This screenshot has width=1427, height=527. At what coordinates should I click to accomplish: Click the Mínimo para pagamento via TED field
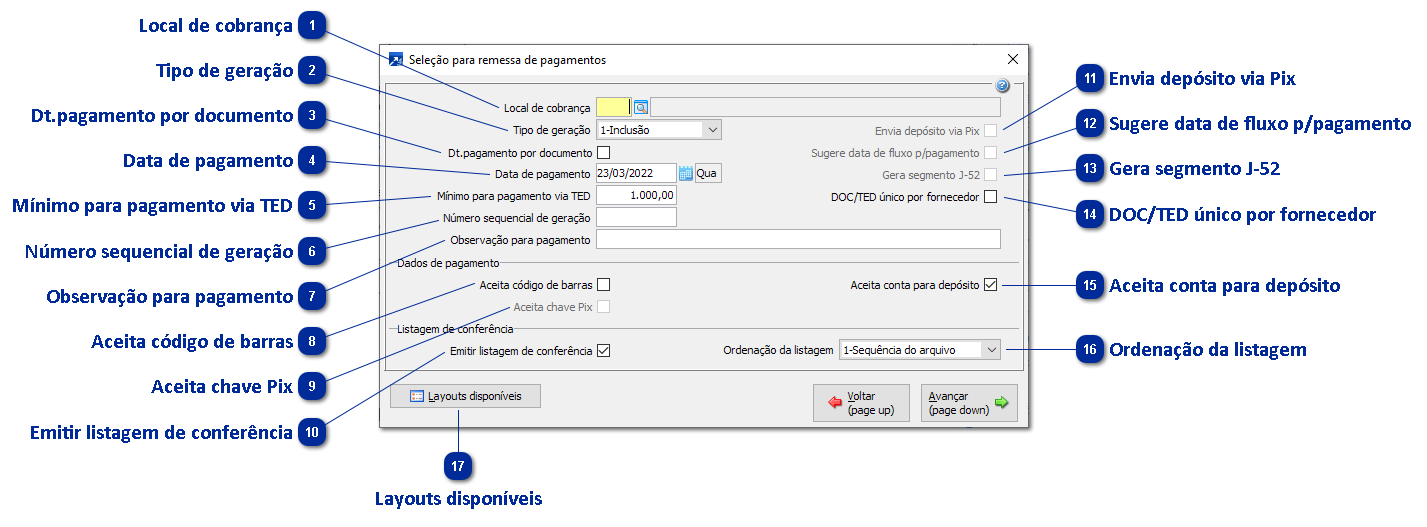[x=636, y=195]
